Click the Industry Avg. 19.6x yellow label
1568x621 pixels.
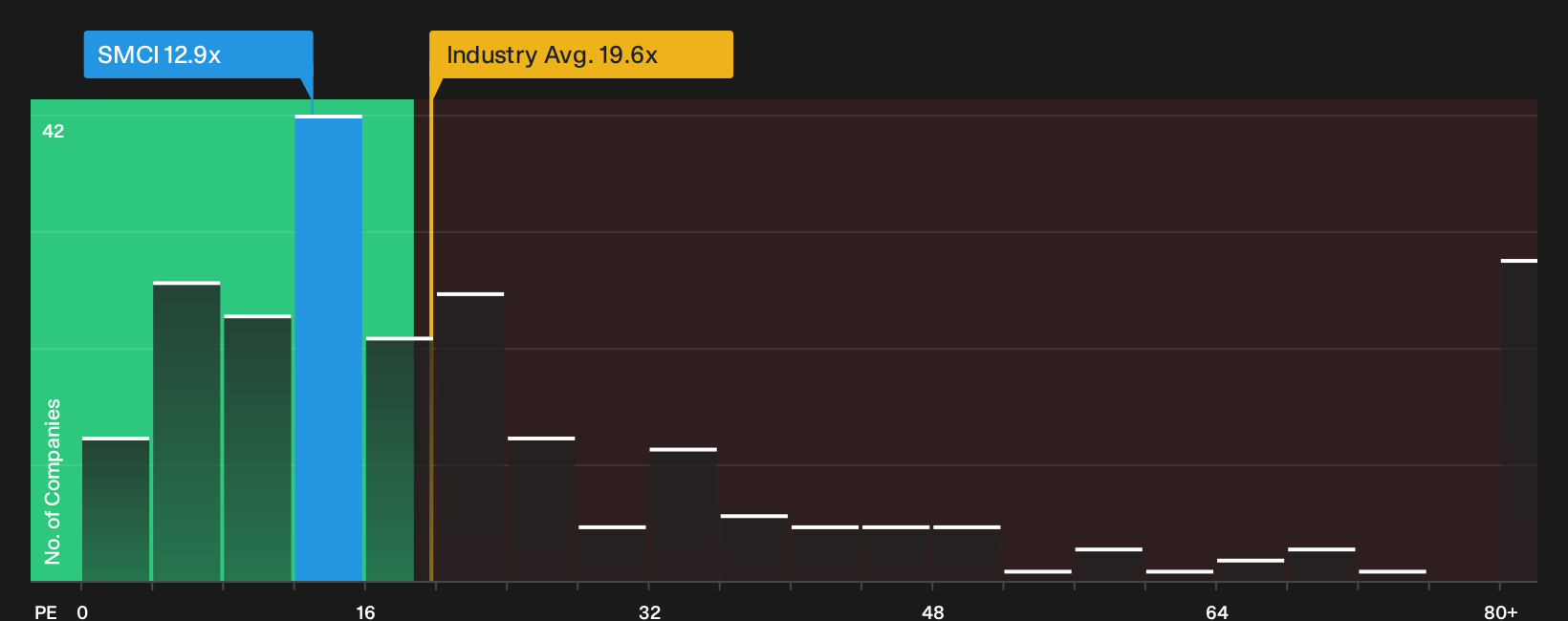coord(581,54)
